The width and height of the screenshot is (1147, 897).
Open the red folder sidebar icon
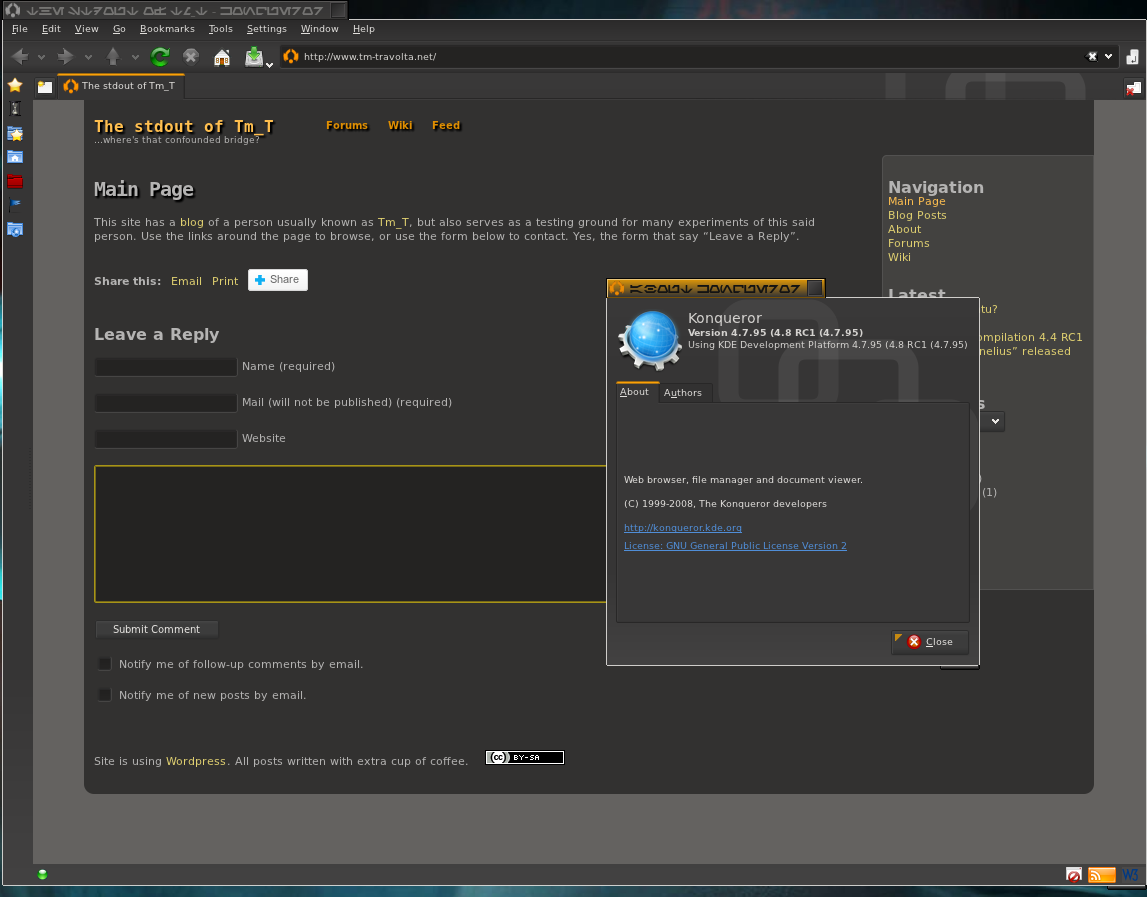(15, 181)
